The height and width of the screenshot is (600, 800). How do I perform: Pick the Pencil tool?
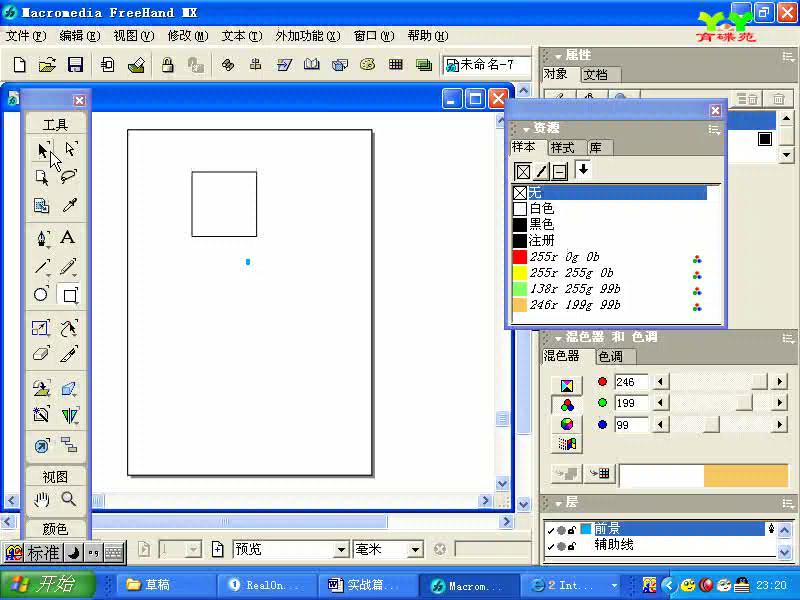[x=69, y=266]
